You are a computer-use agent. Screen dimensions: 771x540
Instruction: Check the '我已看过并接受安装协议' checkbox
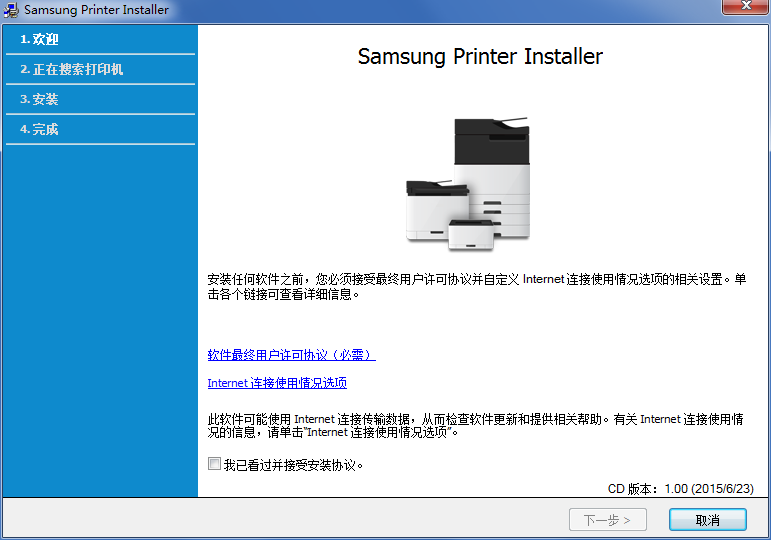(214, 464)
